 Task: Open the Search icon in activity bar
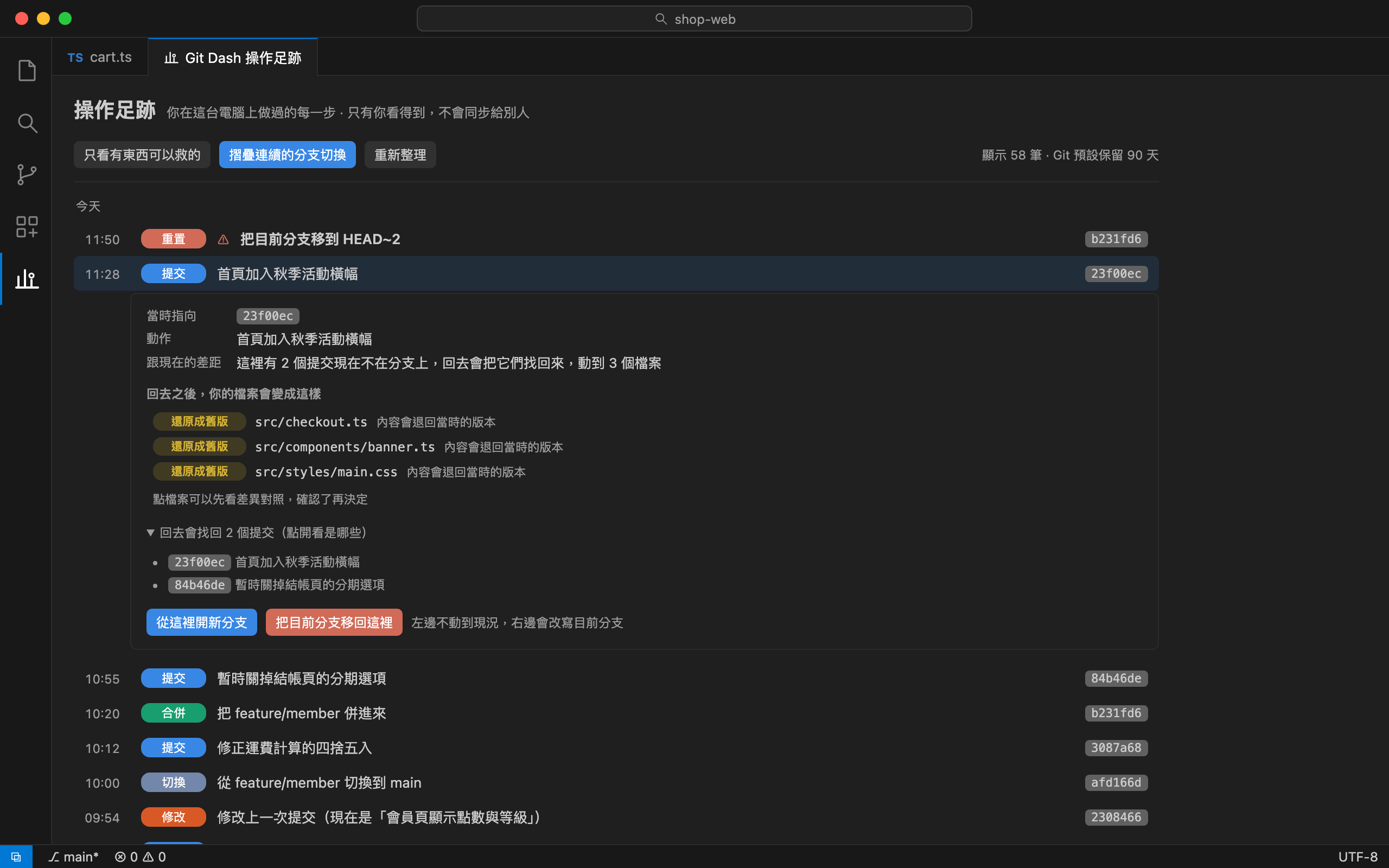tap(27, 123)
